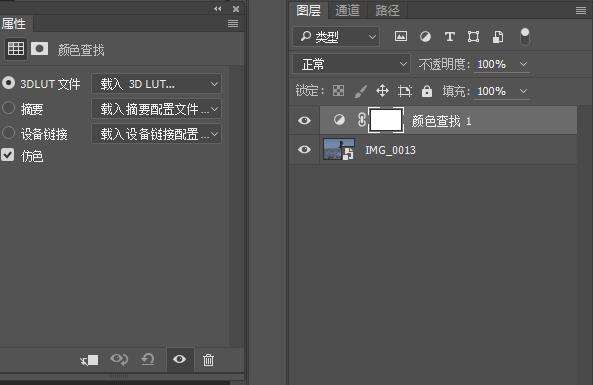Filter for adjustment layers icon
Viewport: 593px width, 385px height.
click(x=425, y=37)
